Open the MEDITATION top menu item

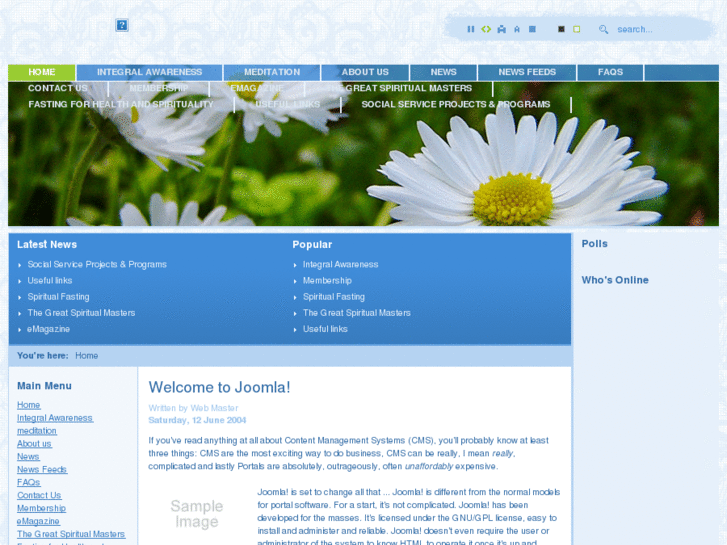click(272, 72)
